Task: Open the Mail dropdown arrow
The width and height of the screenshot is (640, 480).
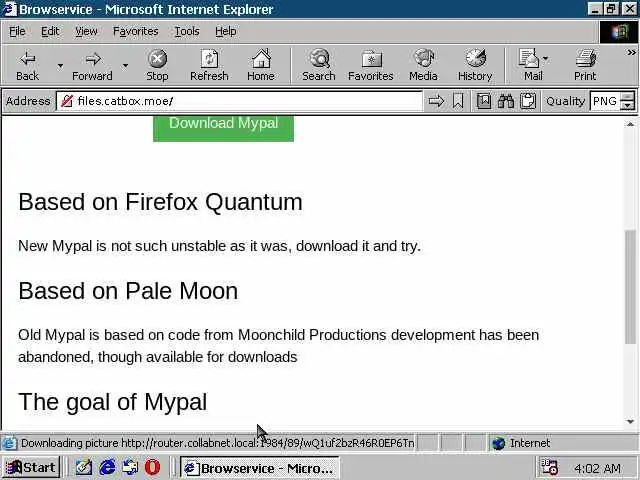Action: [x=546, y=59]
